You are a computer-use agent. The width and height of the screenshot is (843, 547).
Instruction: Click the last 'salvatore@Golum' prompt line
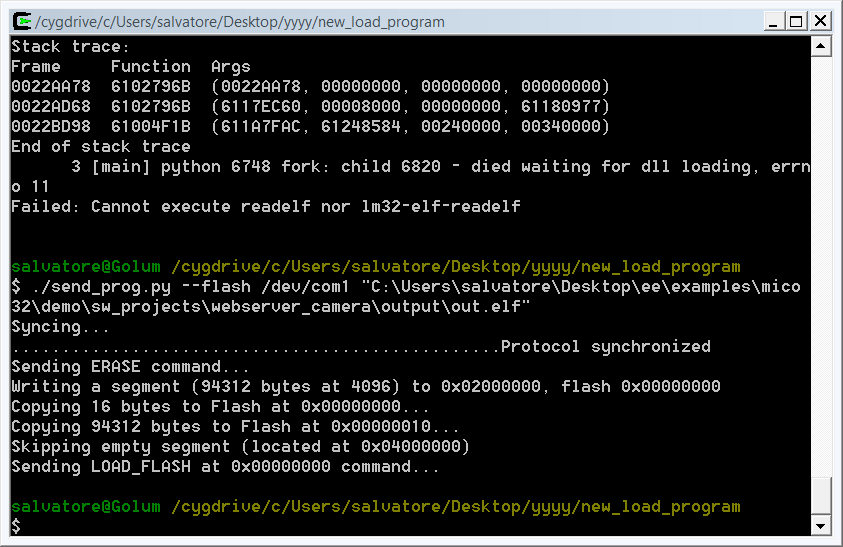376,507
